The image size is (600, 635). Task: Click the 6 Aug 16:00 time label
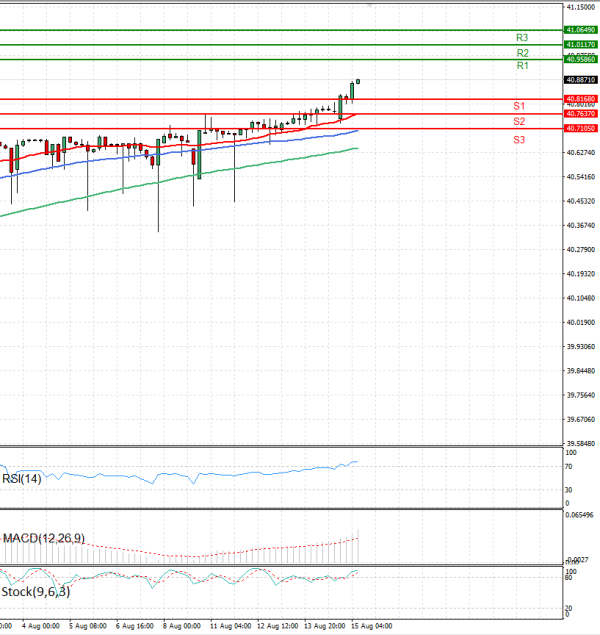pyautogui.click(x=134, y=626)
